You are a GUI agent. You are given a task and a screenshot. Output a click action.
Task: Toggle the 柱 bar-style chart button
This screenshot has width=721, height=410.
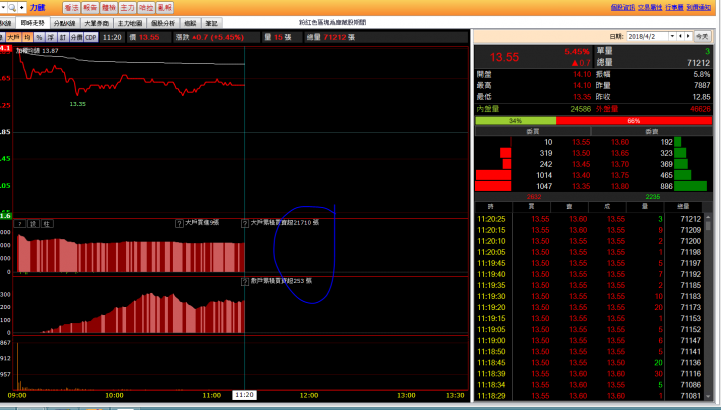coord(47,224)
